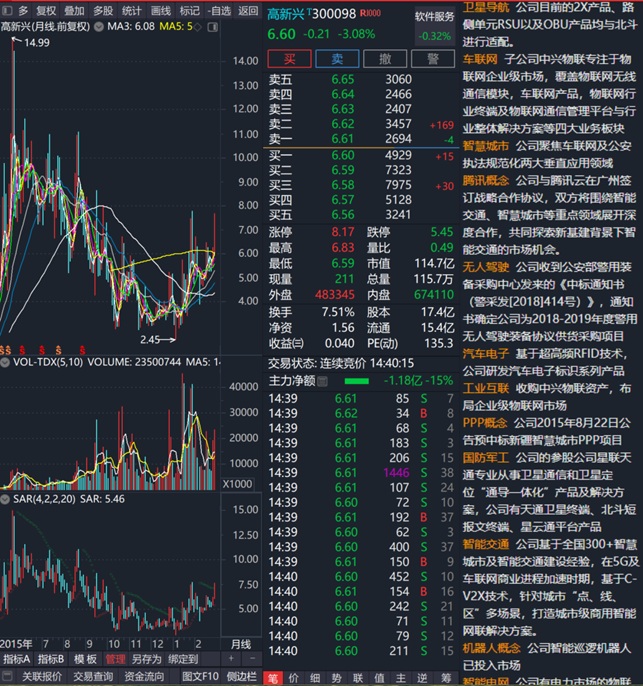This screenshot has height=686, width=643.
Task: Toggle the 侧边栏 sidebar
Action: [241, 676]
